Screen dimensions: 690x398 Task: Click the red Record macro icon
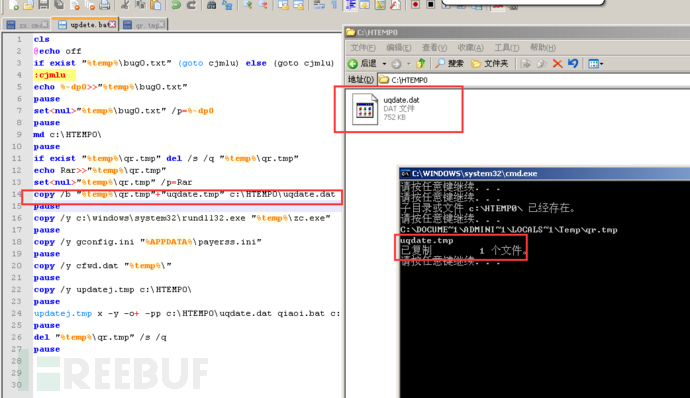(415, 5)
